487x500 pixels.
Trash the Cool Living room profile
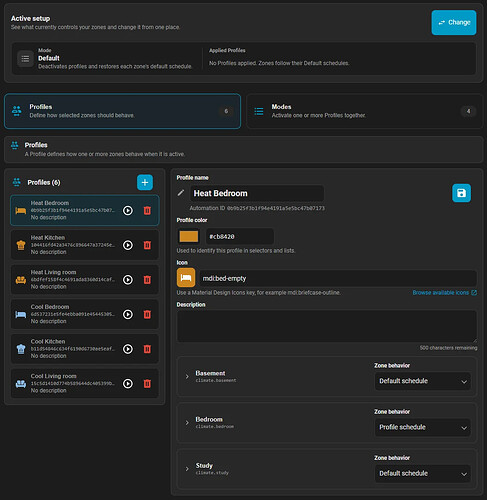pyautogui.click(x=147, y=384)
